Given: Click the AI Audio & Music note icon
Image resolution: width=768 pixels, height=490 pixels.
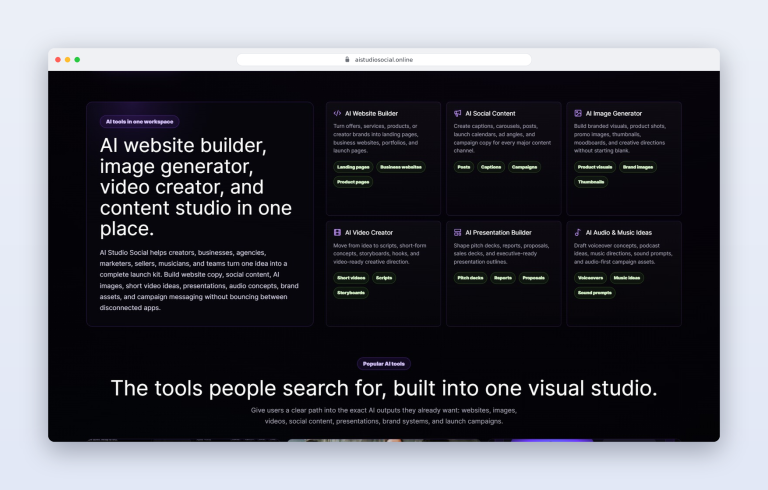Looking at the screenshot, I should pos(578,232).
